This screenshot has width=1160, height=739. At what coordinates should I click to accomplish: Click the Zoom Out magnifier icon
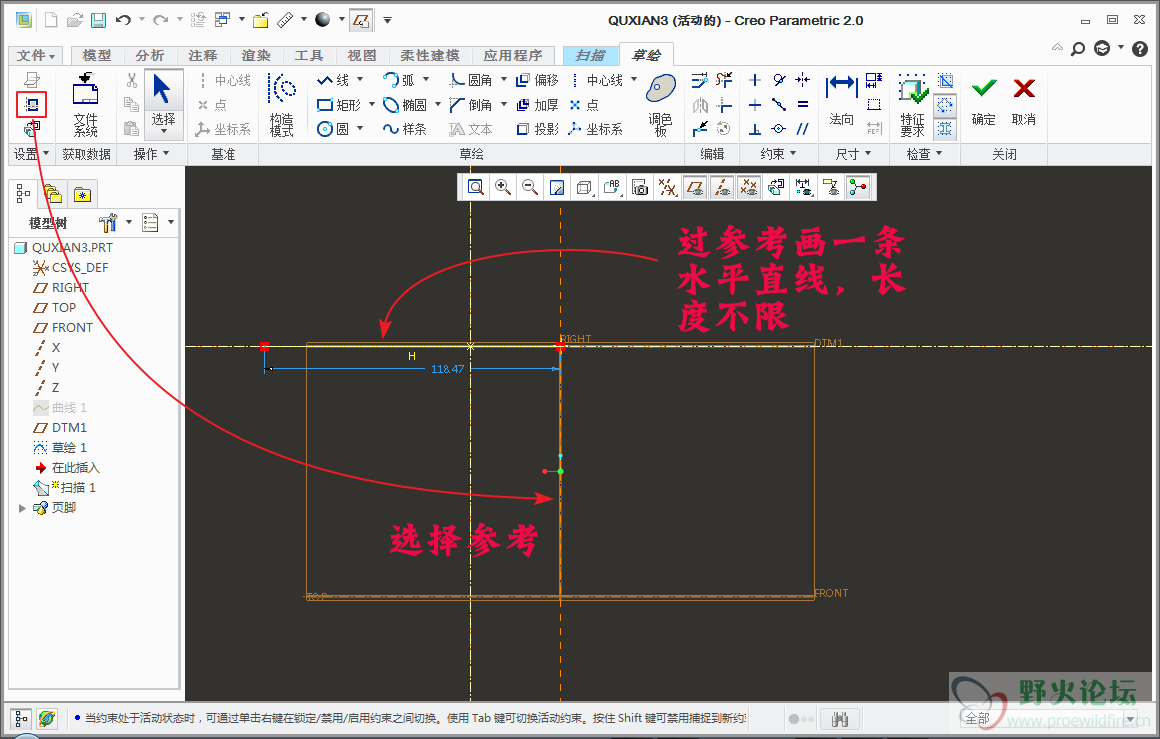(x=530, y=187)
